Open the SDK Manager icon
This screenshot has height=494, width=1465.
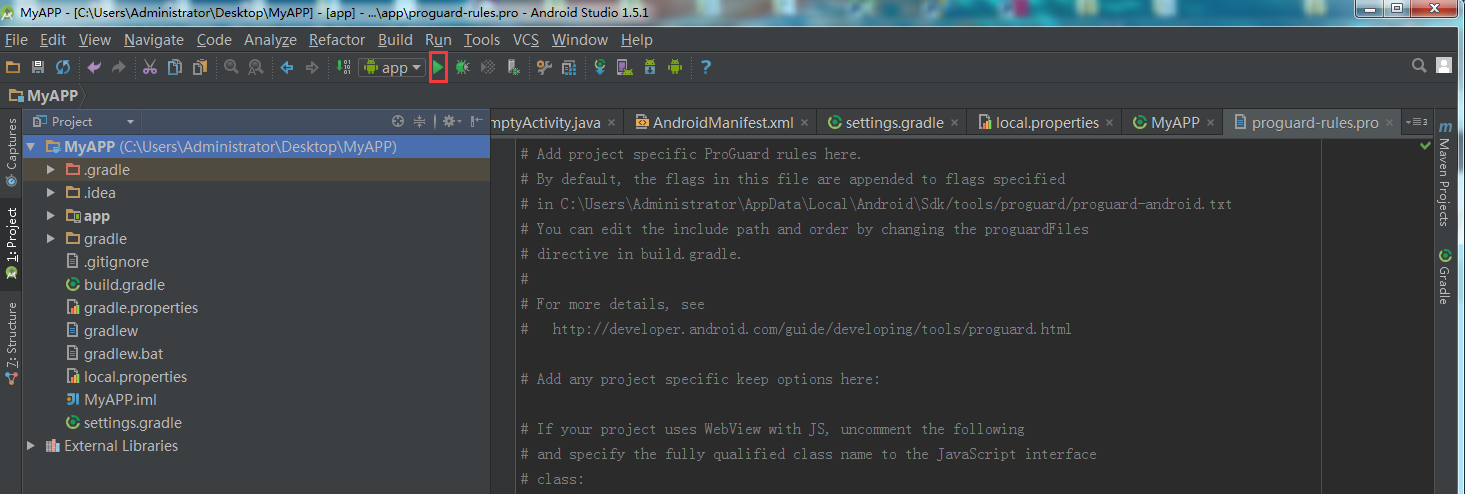[x=650, y=67]
